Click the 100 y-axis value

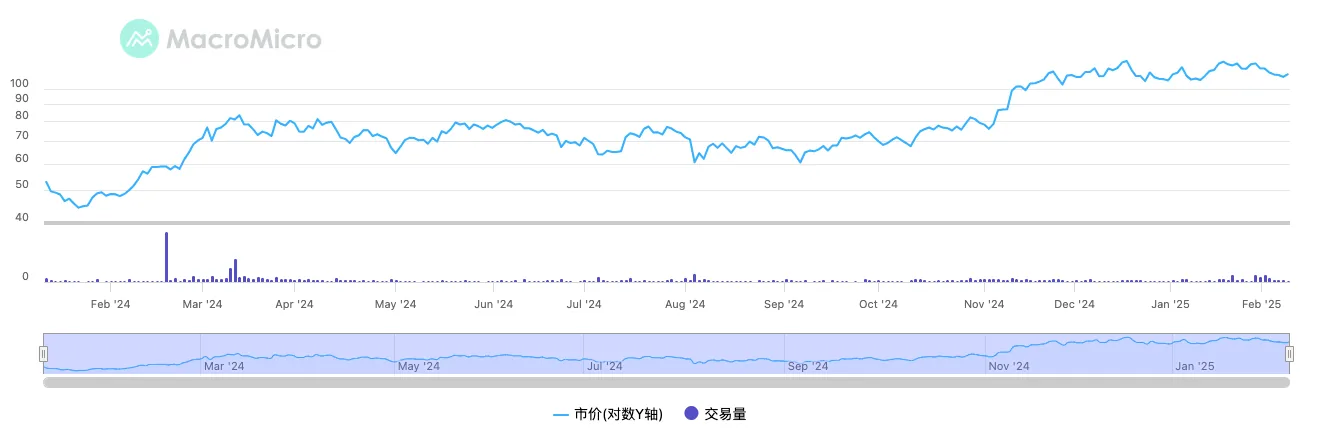point(19,83)
